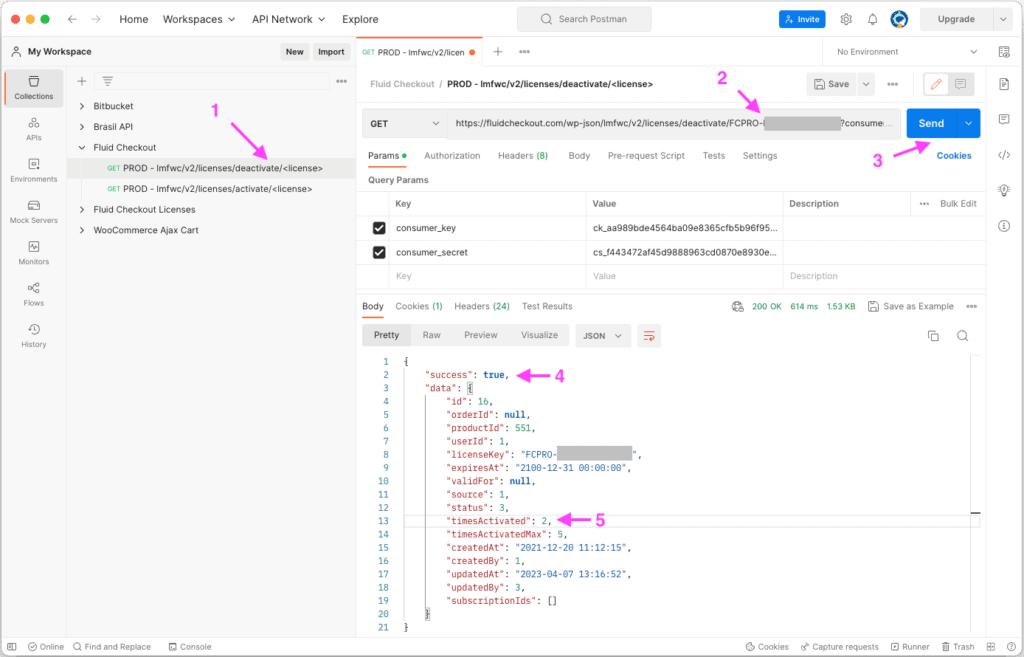The image size is (1024, 657).
Task: Switch to the Headers (8) request tab
Action: pyautogui.click(x=523, y=155)
